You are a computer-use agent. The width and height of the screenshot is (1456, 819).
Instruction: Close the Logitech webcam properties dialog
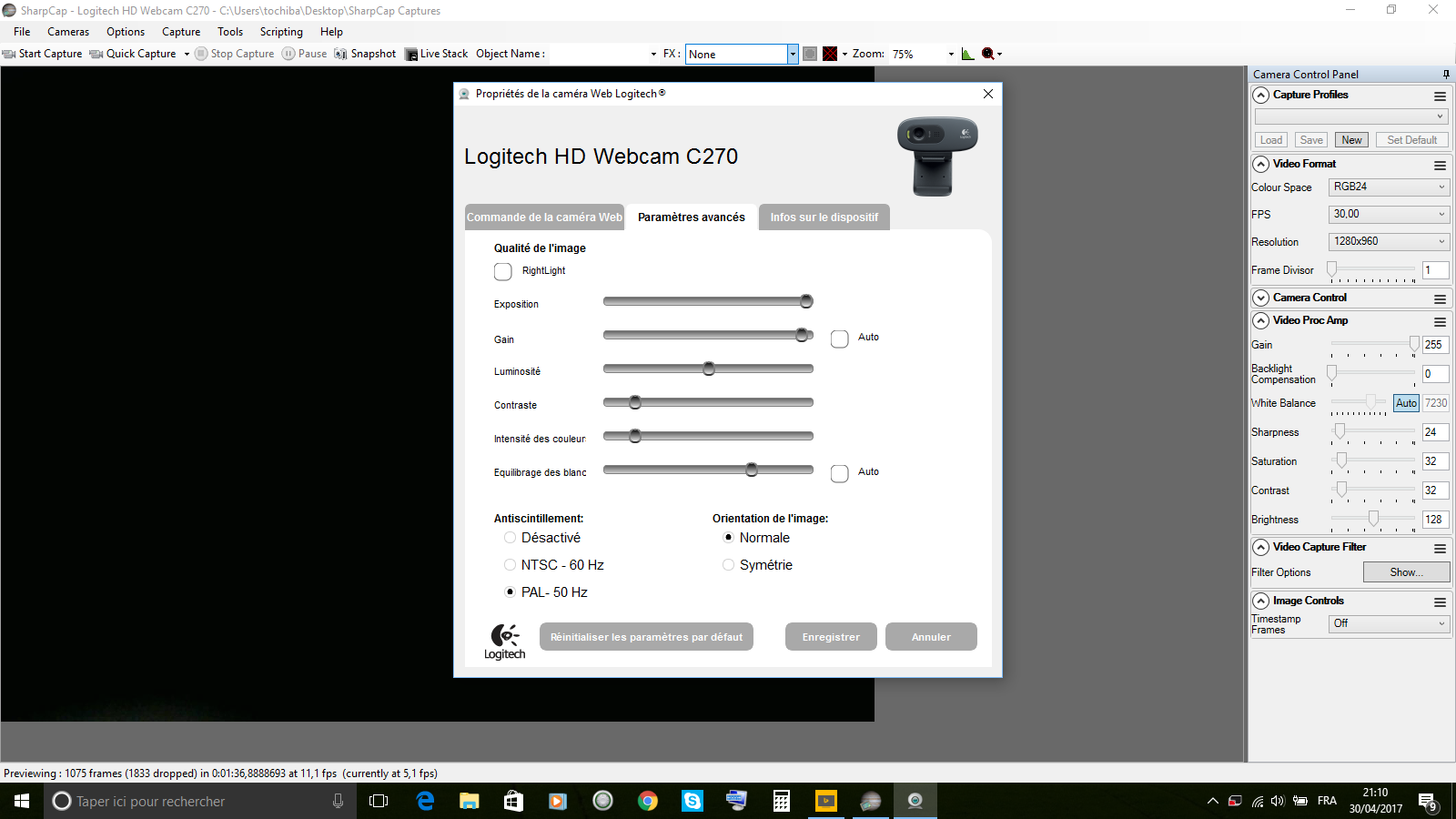pyautogui.click(x=988, y=94)
